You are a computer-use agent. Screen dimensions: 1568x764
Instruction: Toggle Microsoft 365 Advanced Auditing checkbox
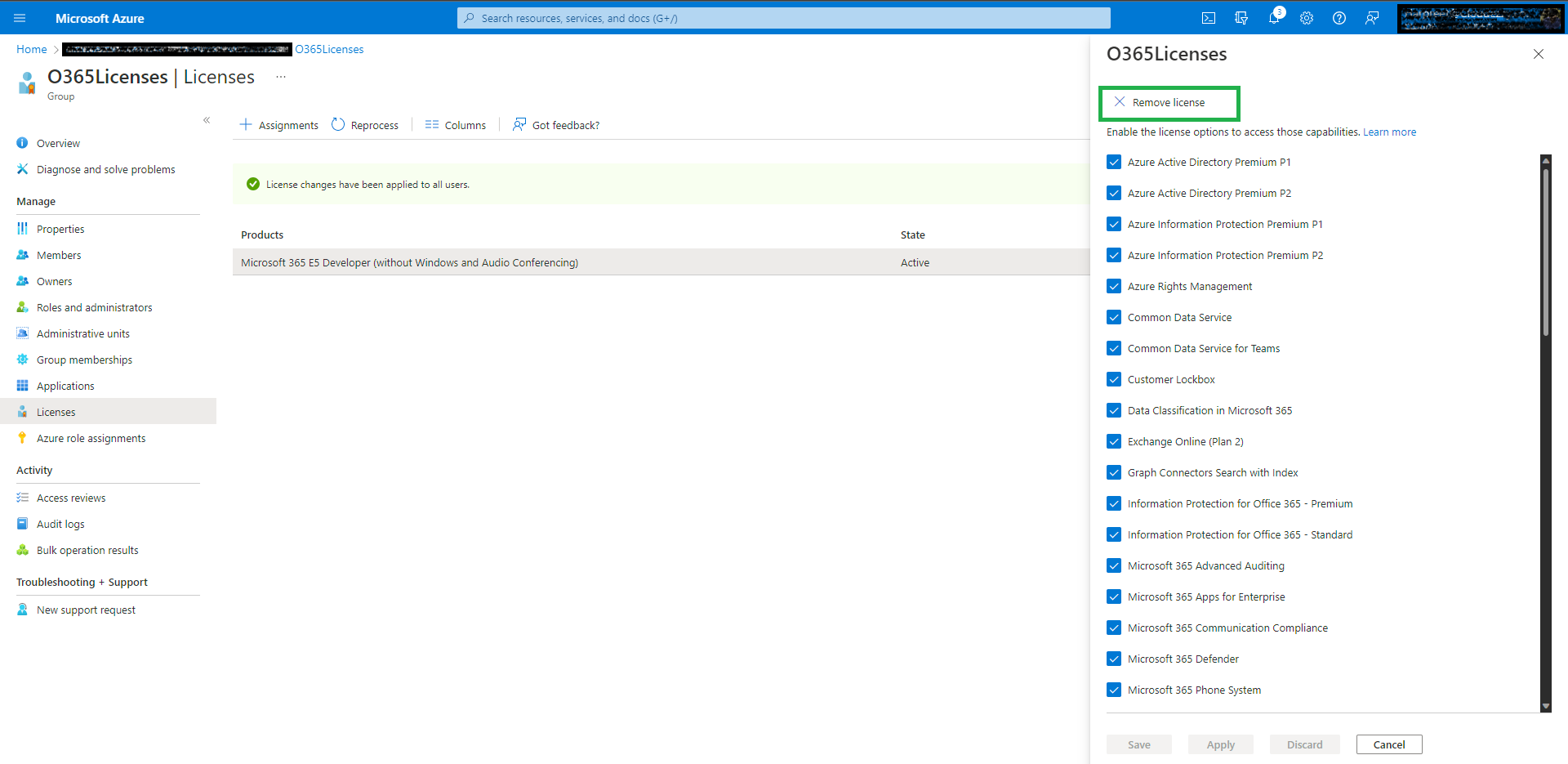[1114, 565]
